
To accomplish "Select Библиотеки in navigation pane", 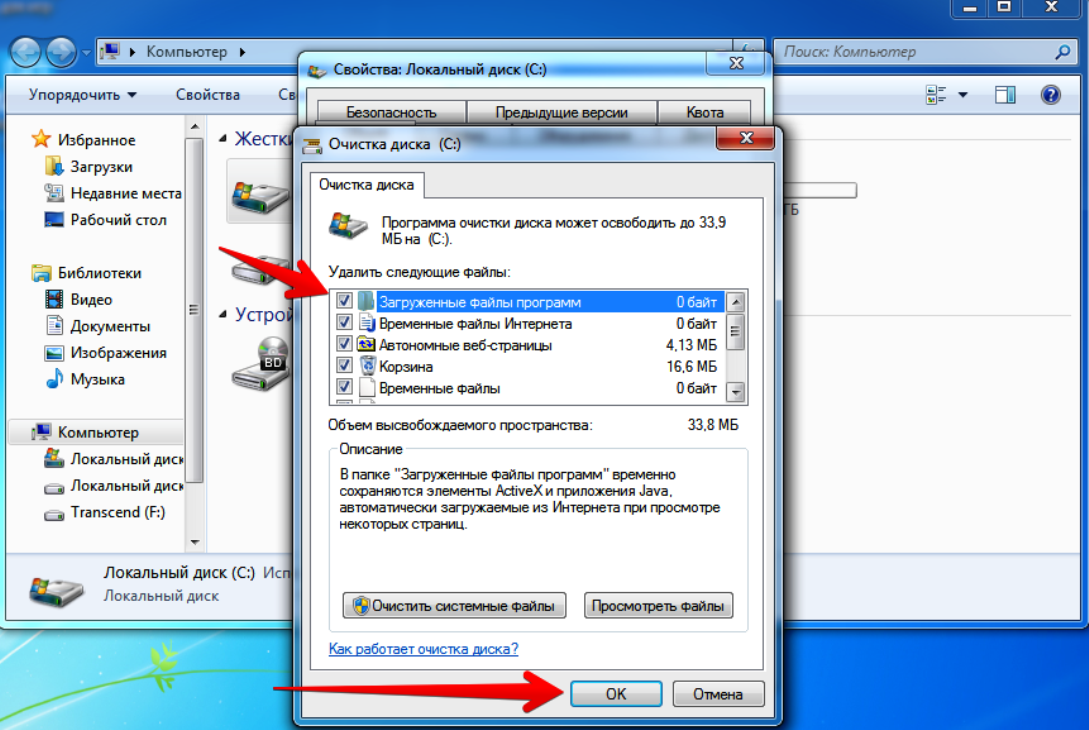I will 86,273.
